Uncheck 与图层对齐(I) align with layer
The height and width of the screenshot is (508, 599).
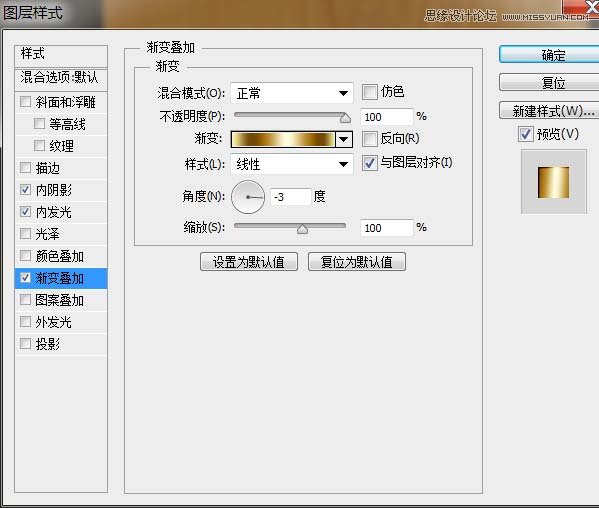[369, 163]
